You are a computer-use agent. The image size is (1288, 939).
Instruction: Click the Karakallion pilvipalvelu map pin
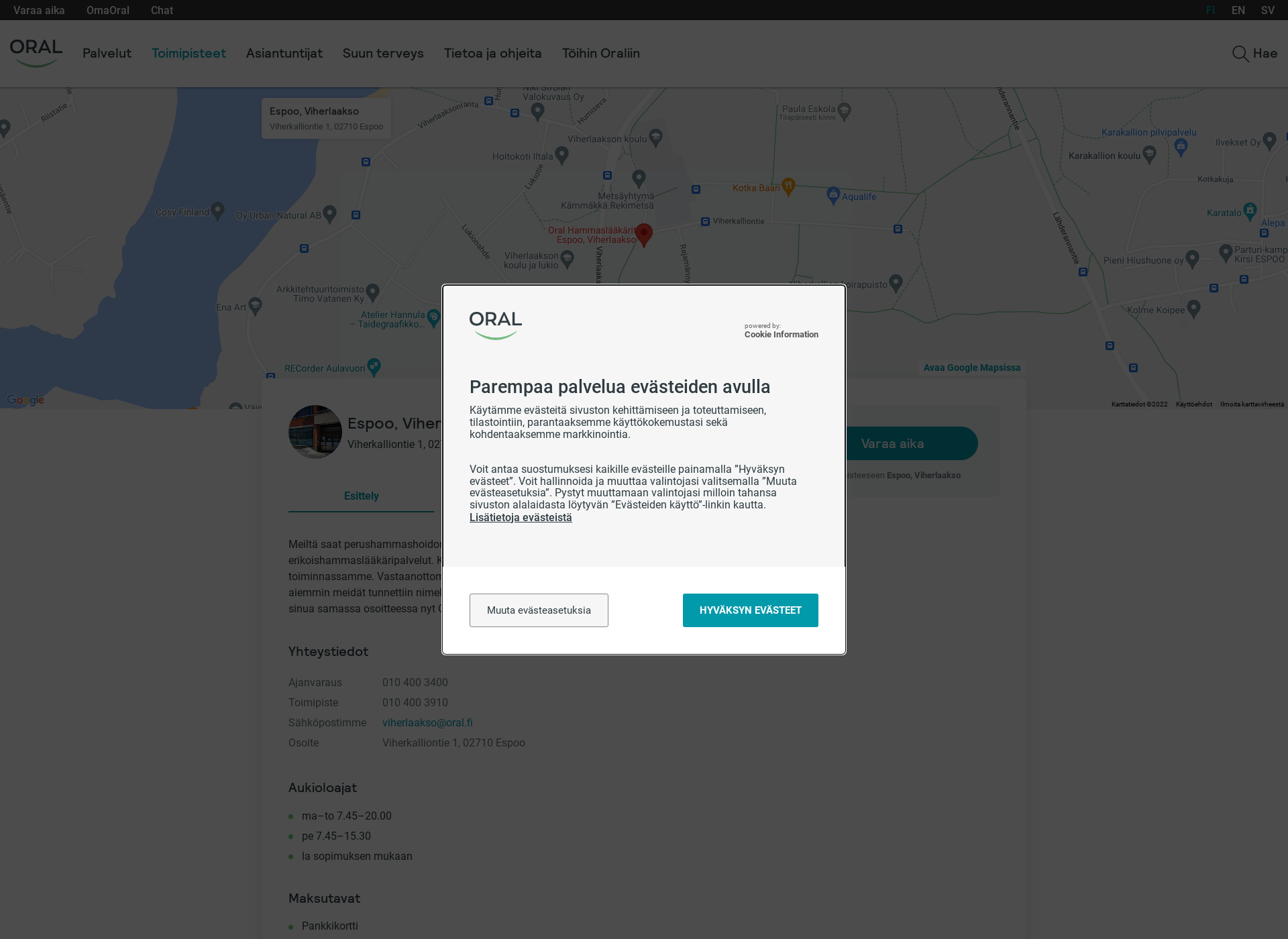coord(1181,148)
